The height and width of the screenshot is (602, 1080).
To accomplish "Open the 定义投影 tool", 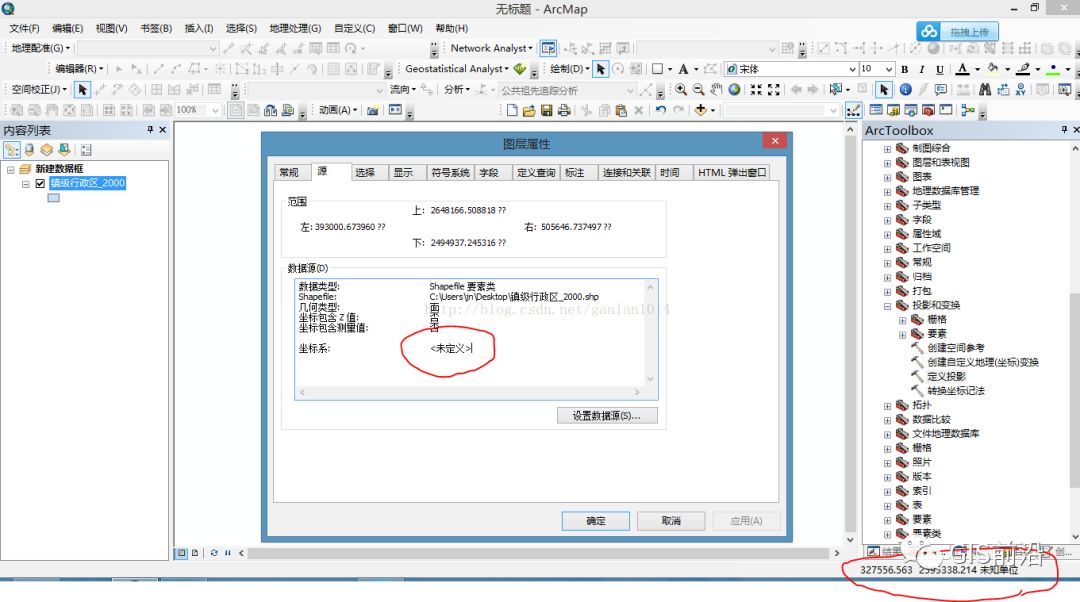I will [946, 377].
